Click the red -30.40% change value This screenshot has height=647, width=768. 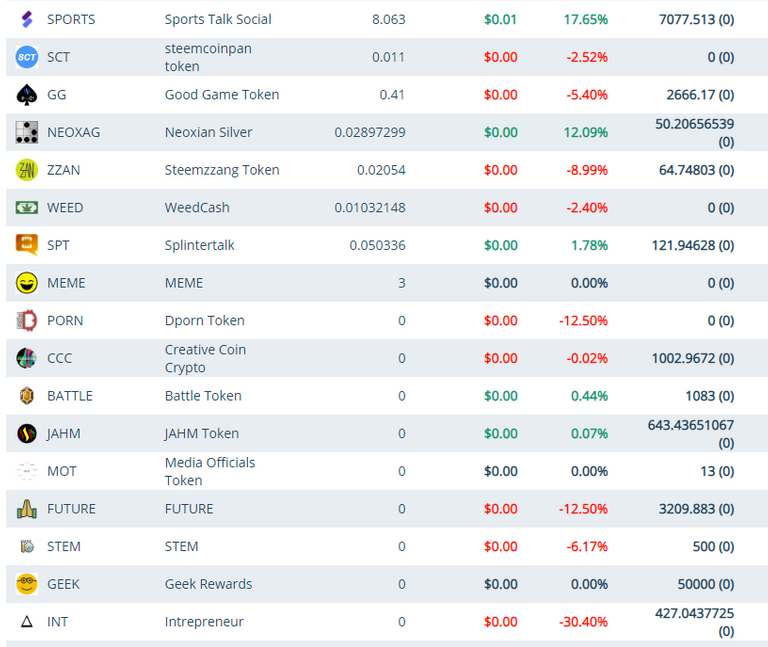coord(583,622)
